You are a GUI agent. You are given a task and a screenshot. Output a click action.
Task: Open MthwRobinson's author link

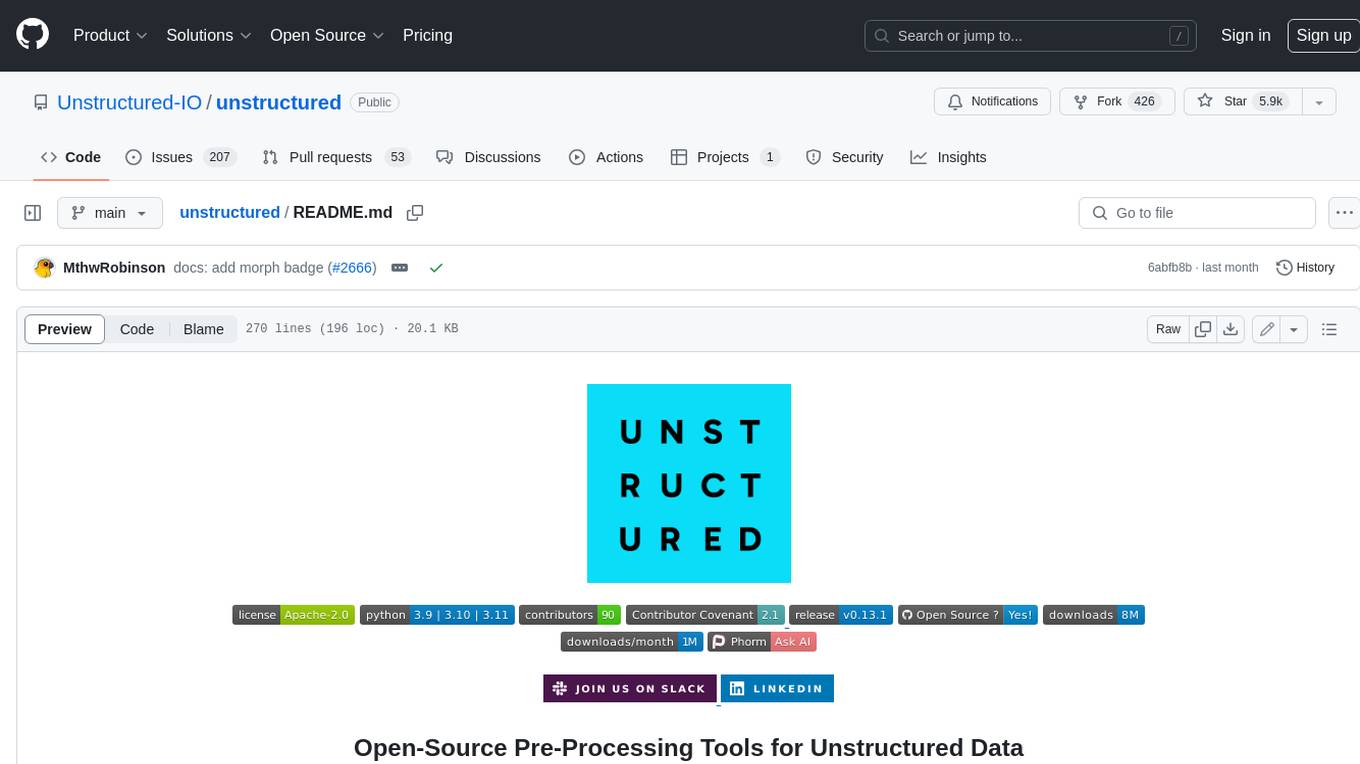(114, 268)
